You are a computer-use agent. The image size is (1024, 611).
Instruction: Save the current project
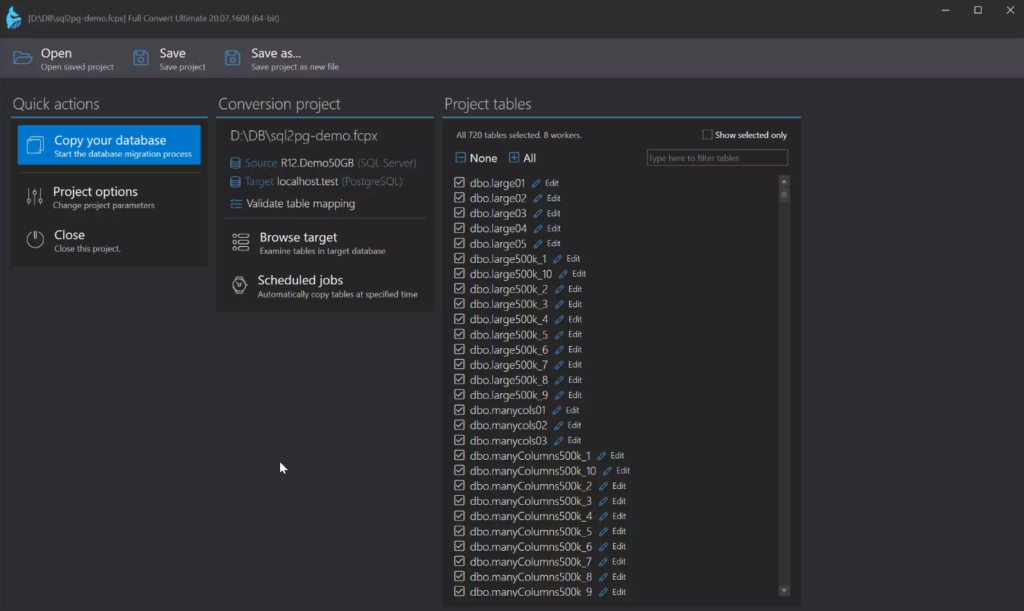click(x=170, y=58)
